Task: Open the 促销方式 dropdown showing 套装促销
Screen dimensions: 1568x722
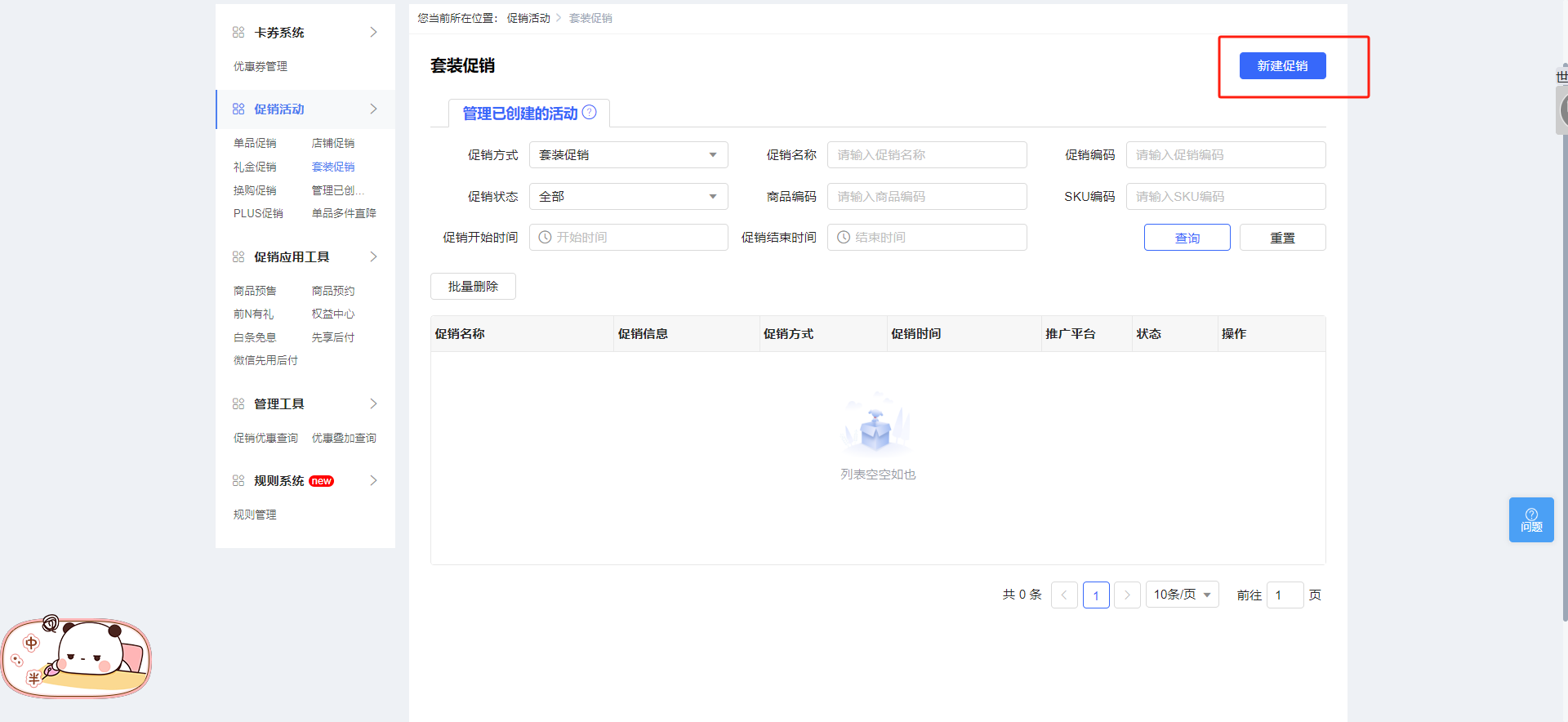Action: click(x=628, y=155)
